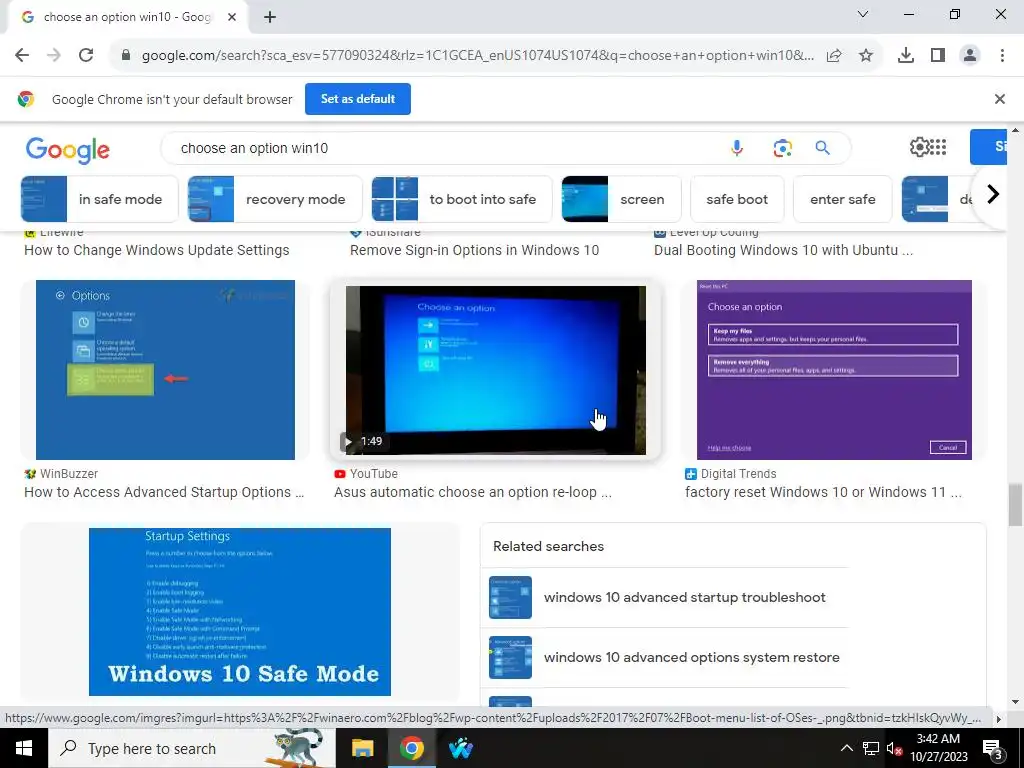
Task: Select 'recovery mode' filter chip
Action: [275, 199]
